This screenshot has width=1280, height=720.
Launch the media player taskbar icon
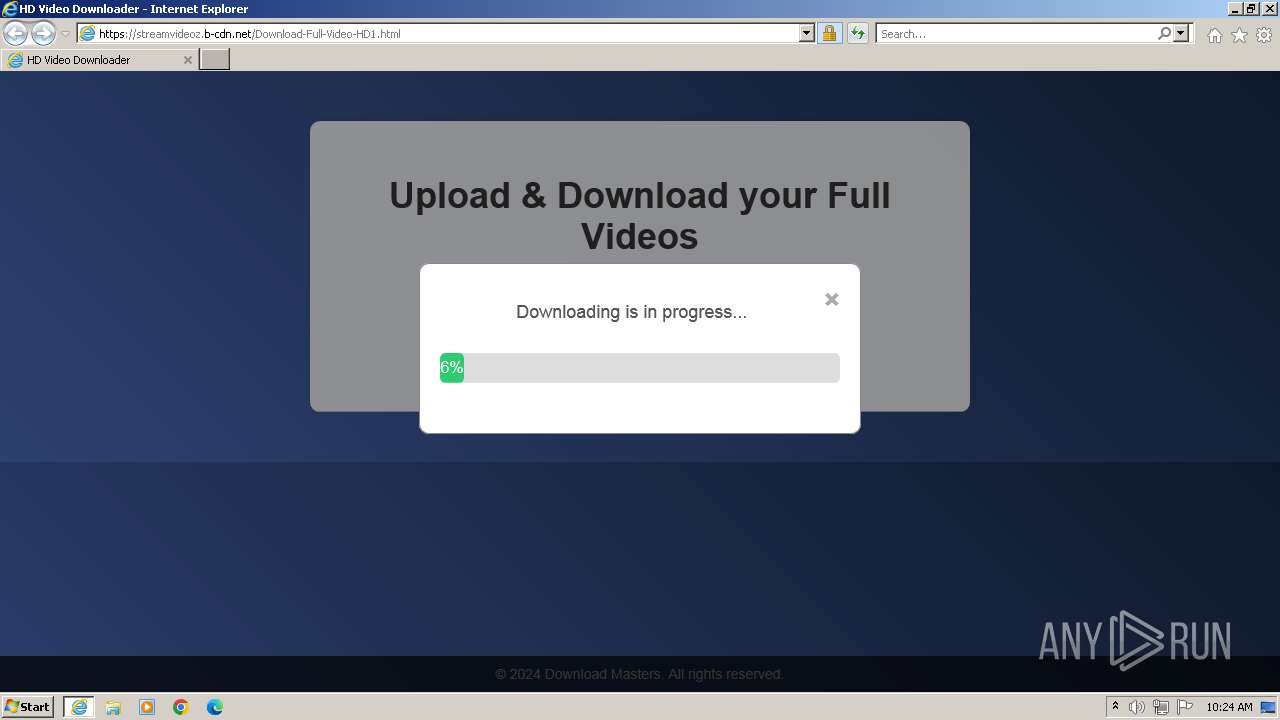pos(147,707)
